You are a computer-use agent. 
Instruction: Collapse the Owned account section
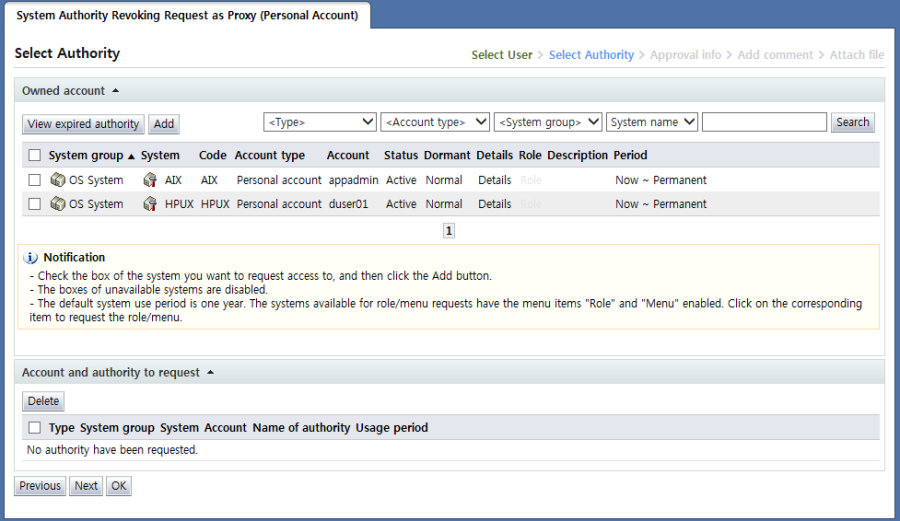tap(115, 91)
